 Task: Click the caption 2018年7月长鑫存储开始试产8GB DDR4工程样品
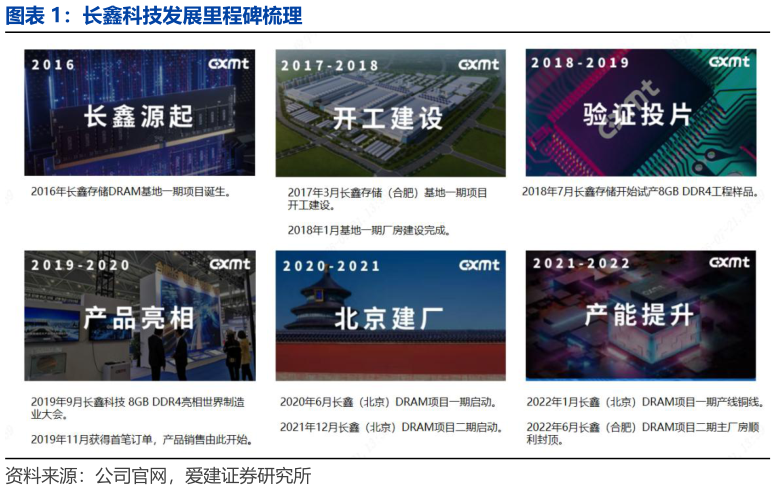(x=640, y=192)
